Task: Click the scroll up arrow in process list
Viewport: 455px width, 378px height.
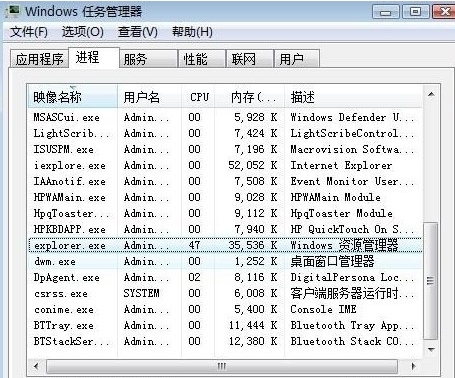Action: [431, 94]
